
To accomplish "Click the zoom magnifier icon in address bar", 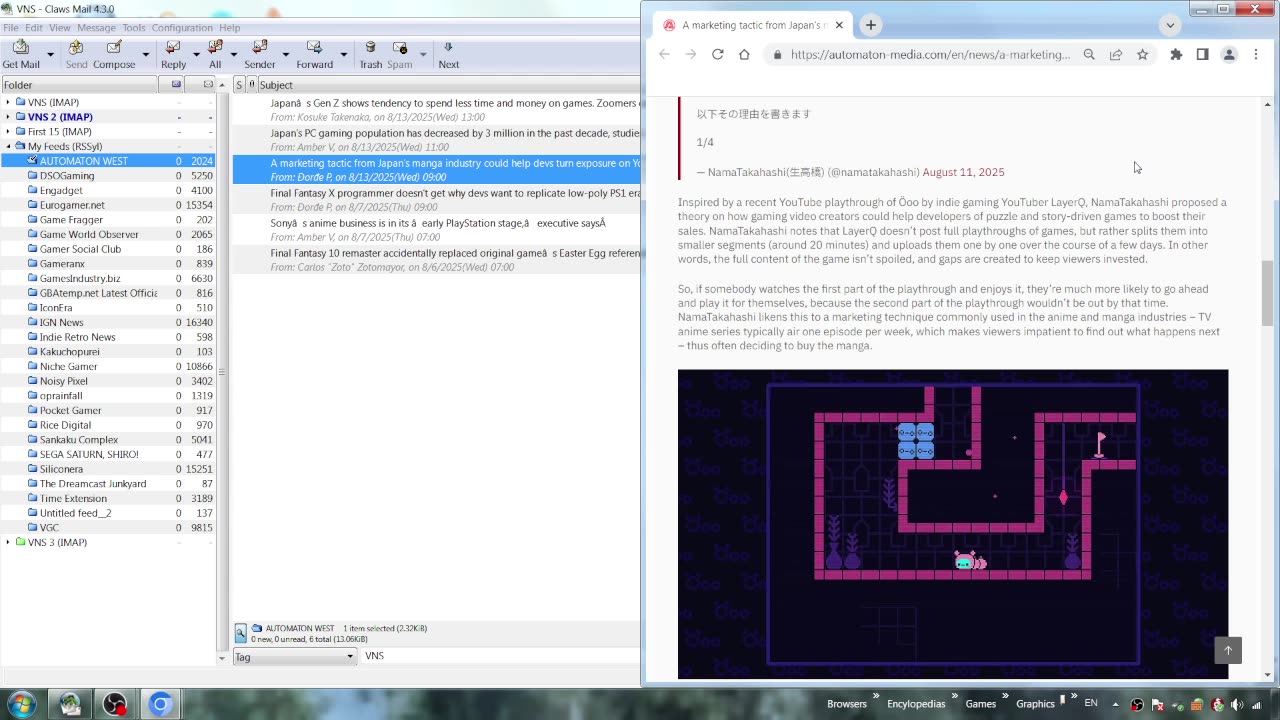I will click(1089, 55).
